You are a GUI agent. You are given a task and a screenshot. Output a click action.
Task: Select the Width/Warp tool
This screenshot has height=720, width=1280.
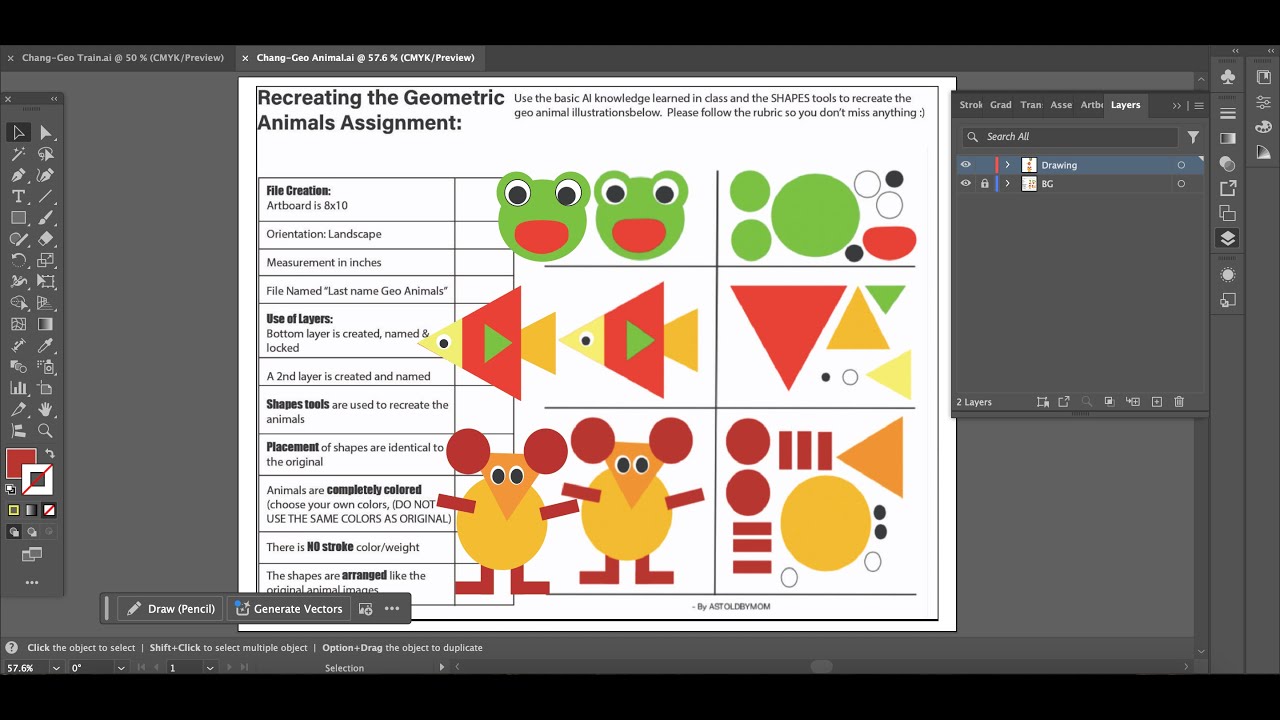[18, 281]
